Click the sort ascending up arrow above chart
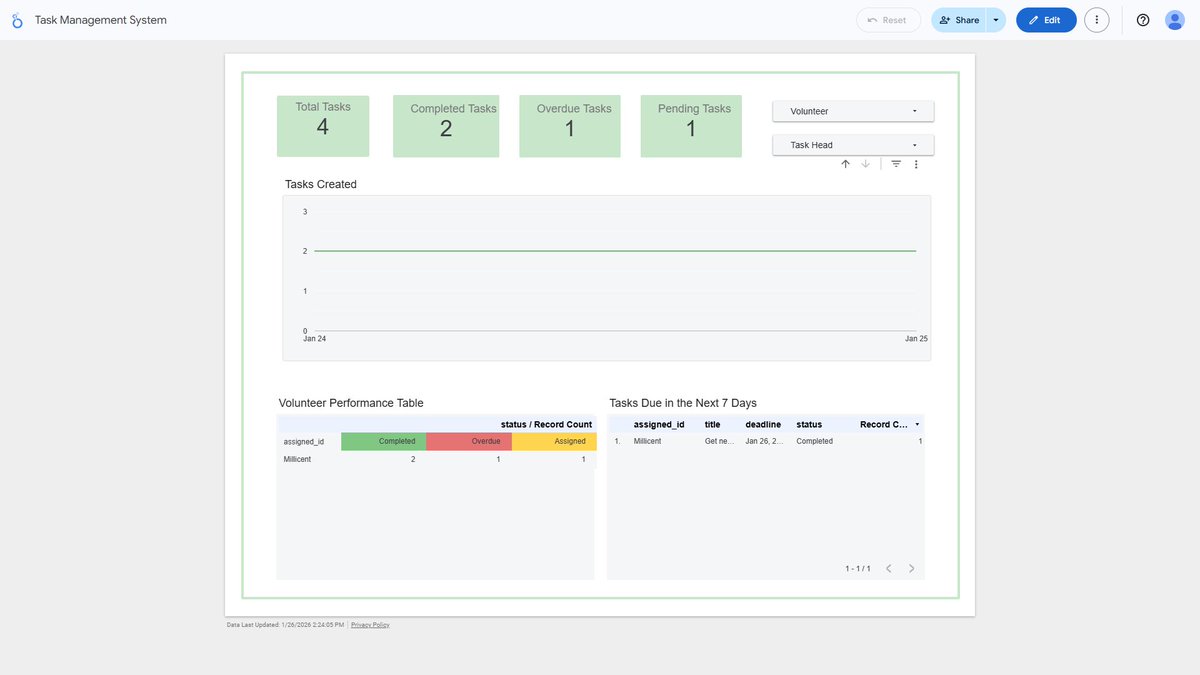1200x675 pixels. coord(845,164)
